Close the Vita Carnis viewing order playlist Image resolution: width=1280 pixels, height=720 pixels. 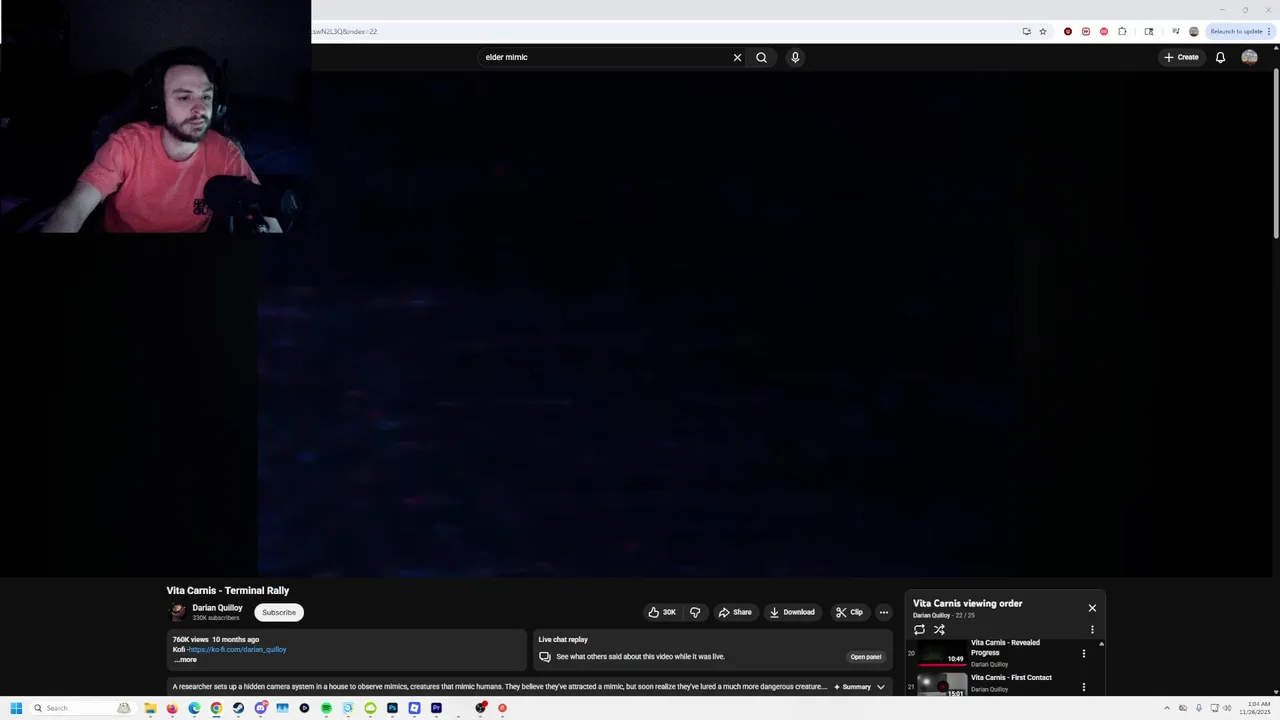(1092, 608)
